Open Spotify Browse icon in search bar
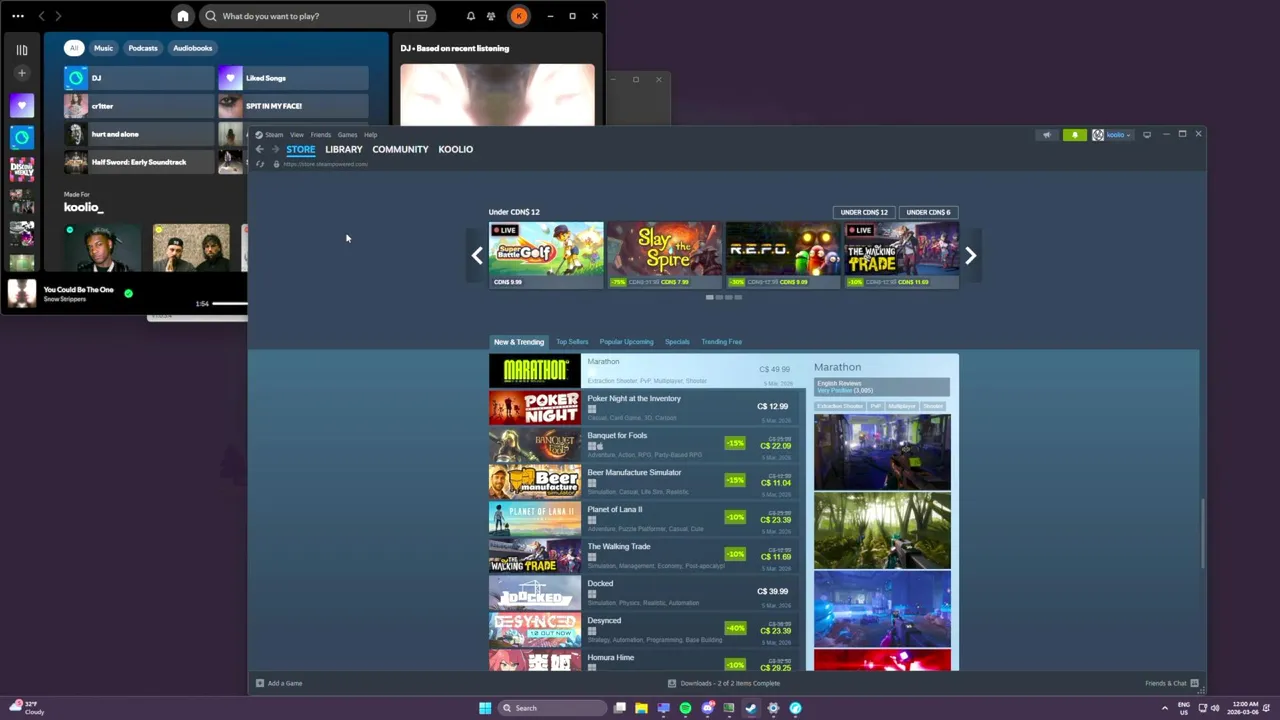This screenshot has height=720, width=1280. [x=422, y=16]
